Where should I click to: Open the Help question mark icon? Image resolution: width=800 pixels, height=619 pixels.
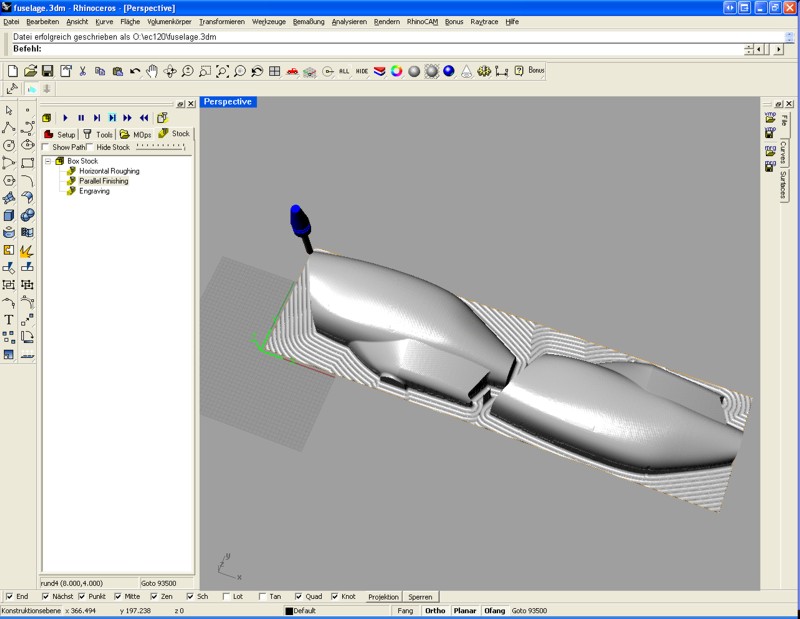pyautogui.click(x=519, y=71)
